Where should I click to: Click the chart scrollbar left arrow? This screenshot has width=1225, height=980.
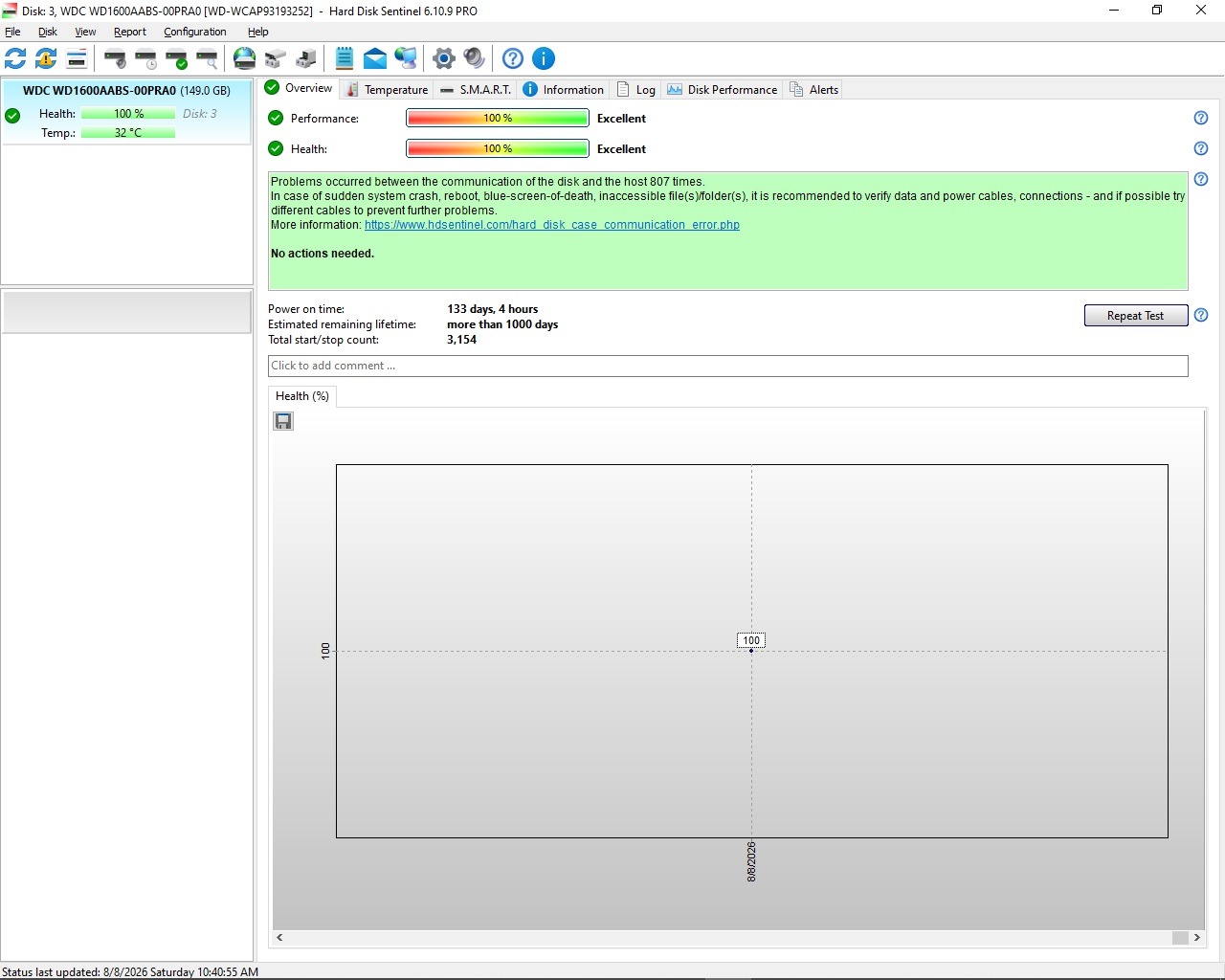[x=279, y=938]
